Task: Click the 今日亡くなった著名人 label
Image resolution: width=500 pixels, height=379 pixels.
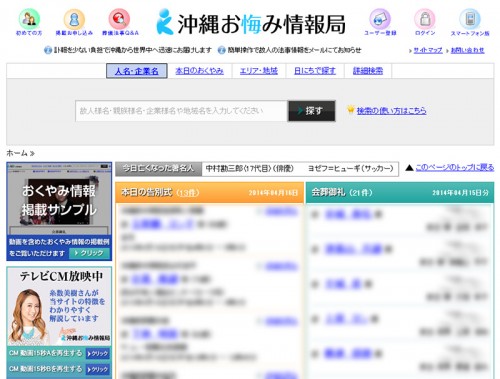Action: point(158,169)
